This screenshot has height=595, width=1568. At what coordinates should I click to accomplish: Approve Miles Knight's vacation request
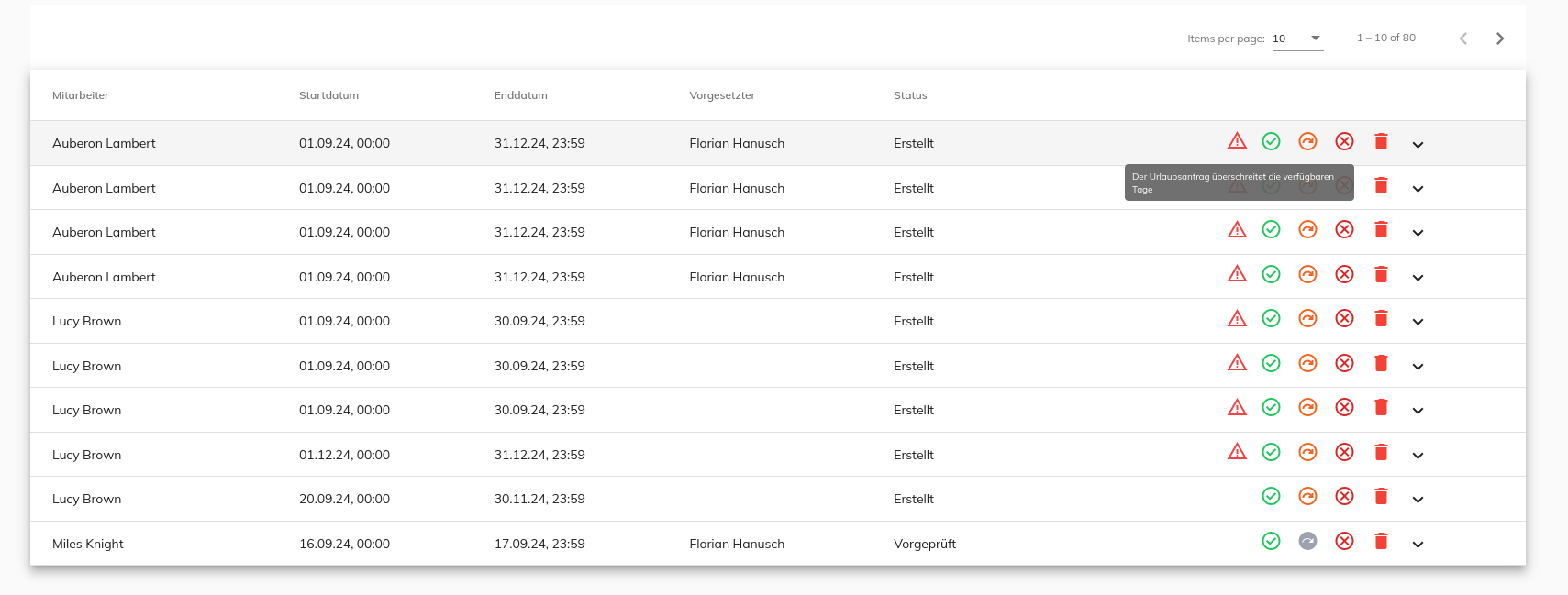click(1271, 541)
